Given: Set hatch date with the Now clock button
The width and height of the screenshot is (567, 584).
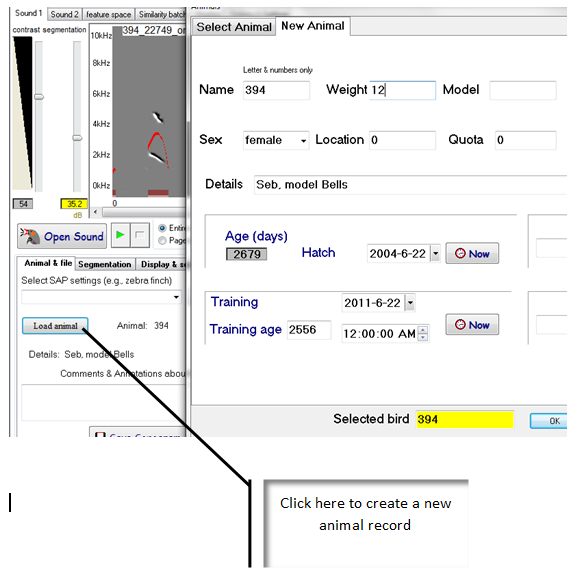Looking at the screenshot, I should pos(472,254).
